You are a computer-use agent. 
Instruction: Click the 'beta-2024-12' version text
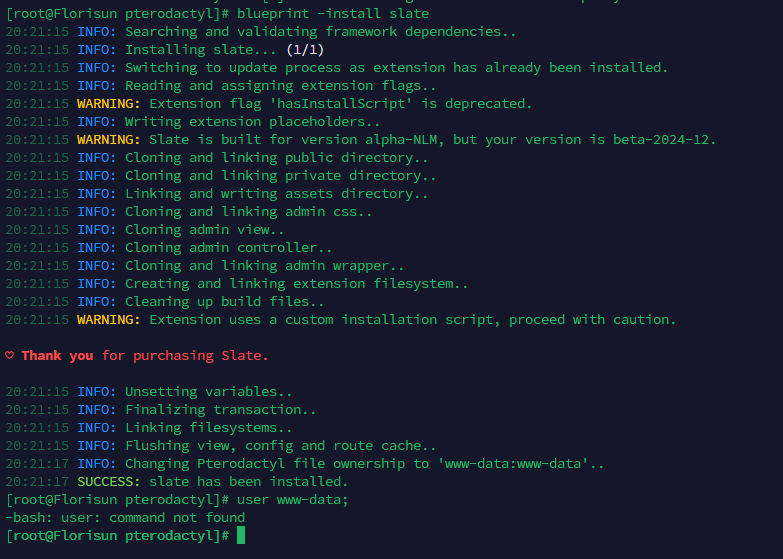[x=661, y=139]
